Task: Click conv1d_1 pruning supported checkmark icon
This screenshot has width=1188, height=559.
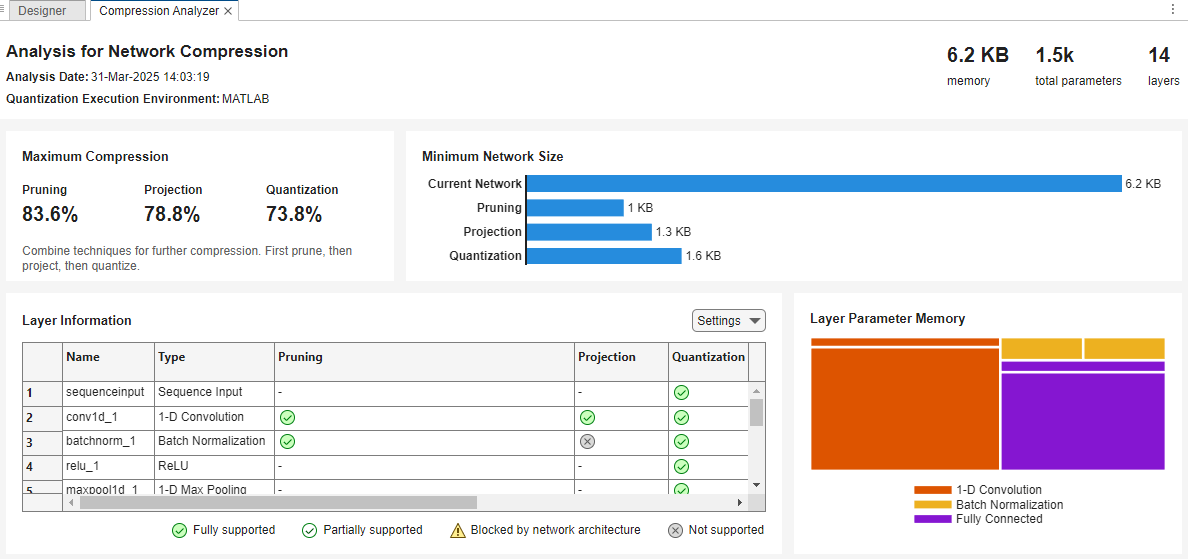Action: pos(287,417)
